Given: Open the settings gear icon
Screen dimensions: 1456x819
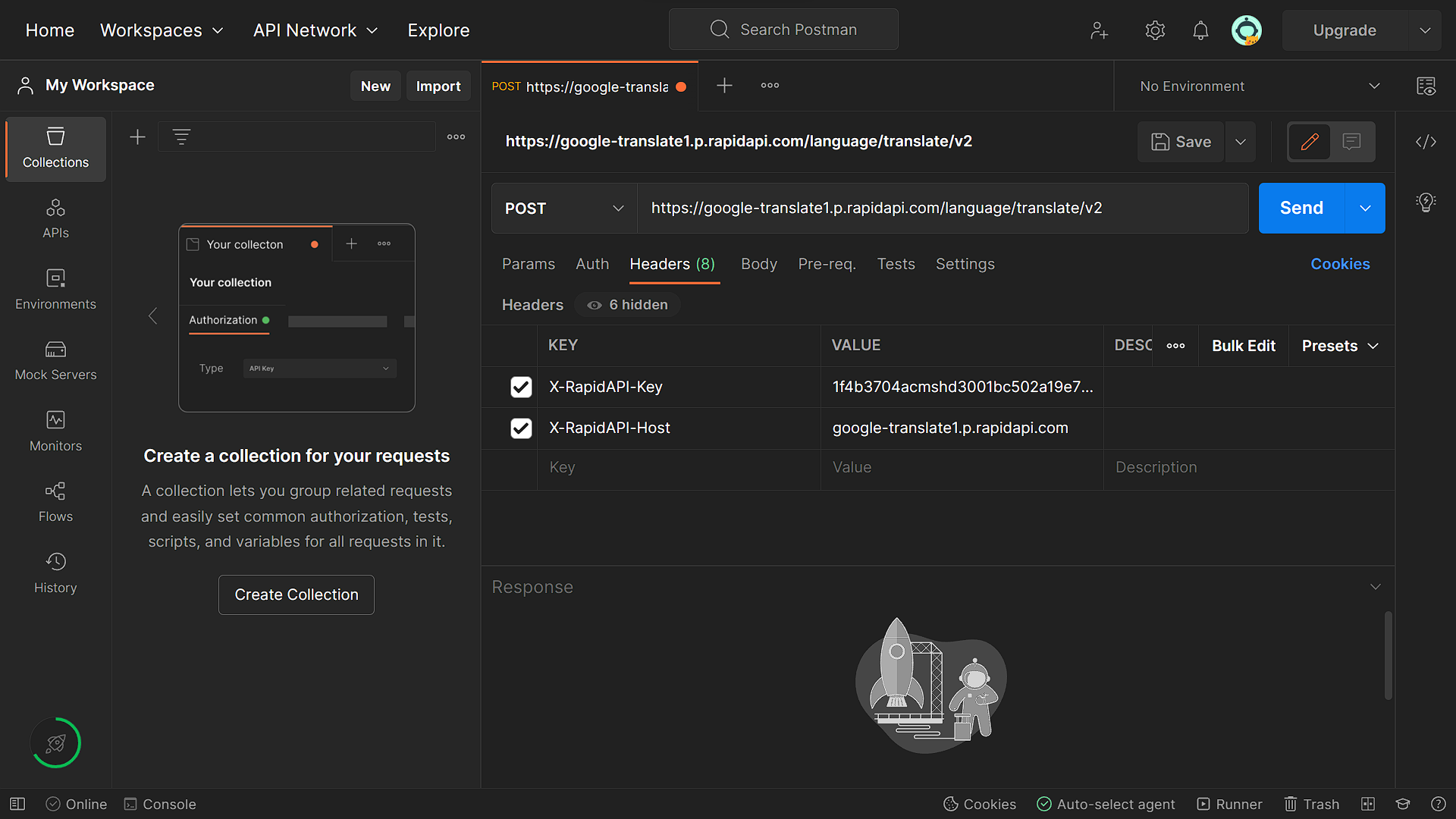Looking at the screenshot, I should [1155, 30].
